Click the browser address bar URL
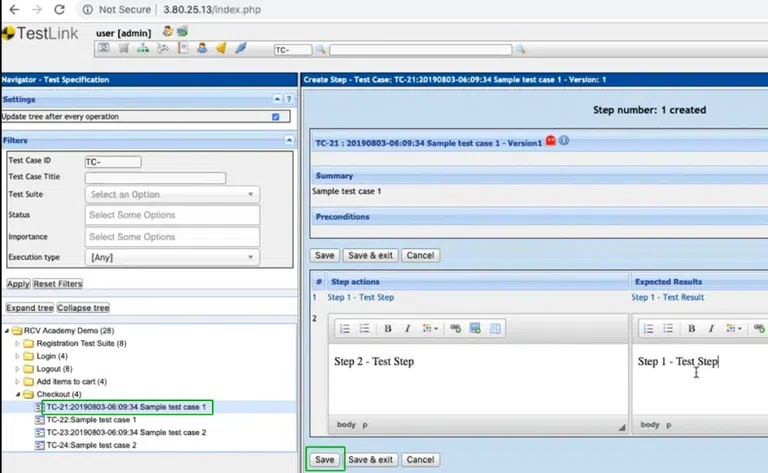Image resolution: width=768 pixels, height=473 pixels. pos(212,9)
